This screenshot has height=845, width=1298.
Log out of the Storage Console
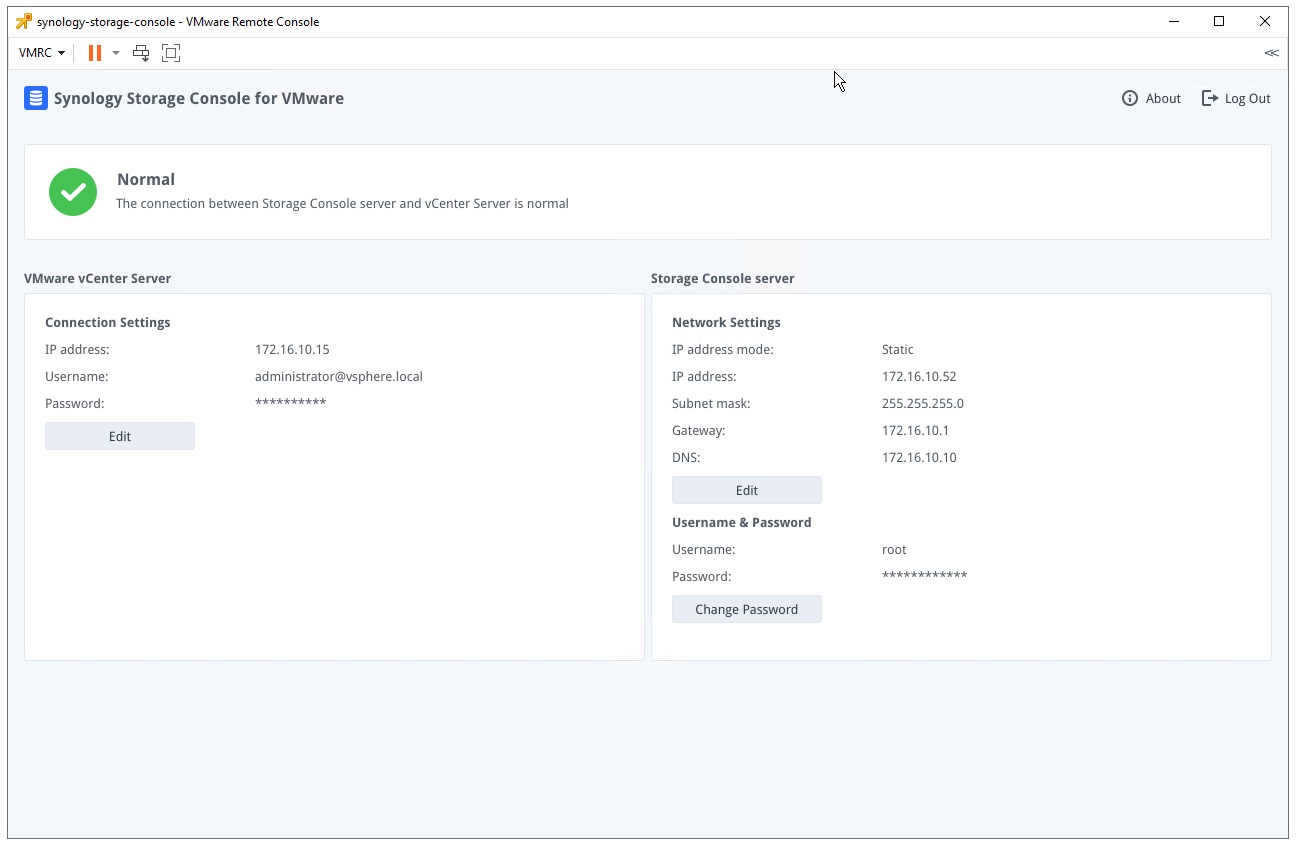tap(1236, 98)
